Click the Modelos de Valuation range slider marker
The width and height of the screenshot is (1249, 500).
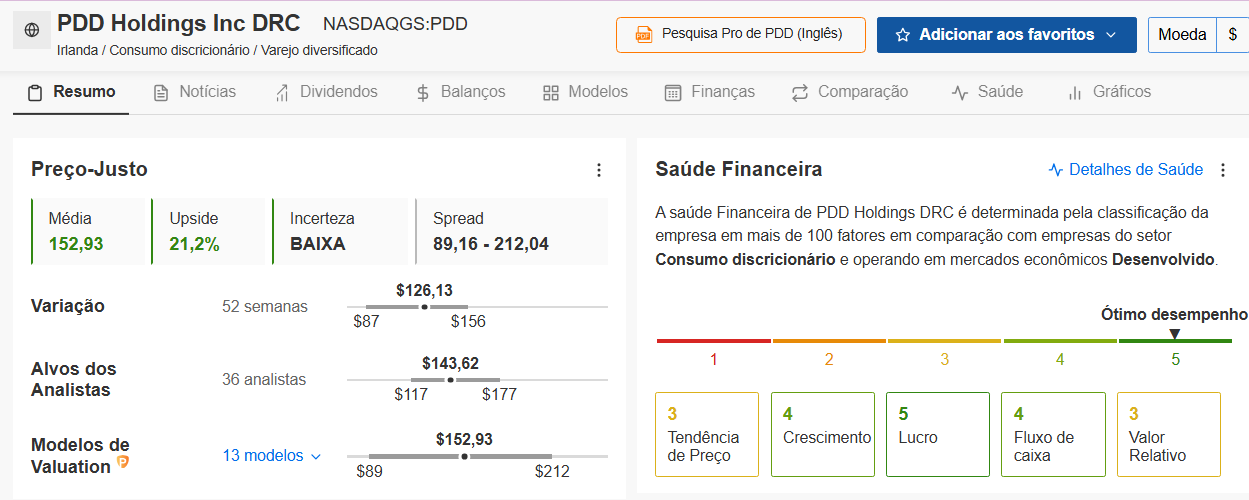point(464,456)
